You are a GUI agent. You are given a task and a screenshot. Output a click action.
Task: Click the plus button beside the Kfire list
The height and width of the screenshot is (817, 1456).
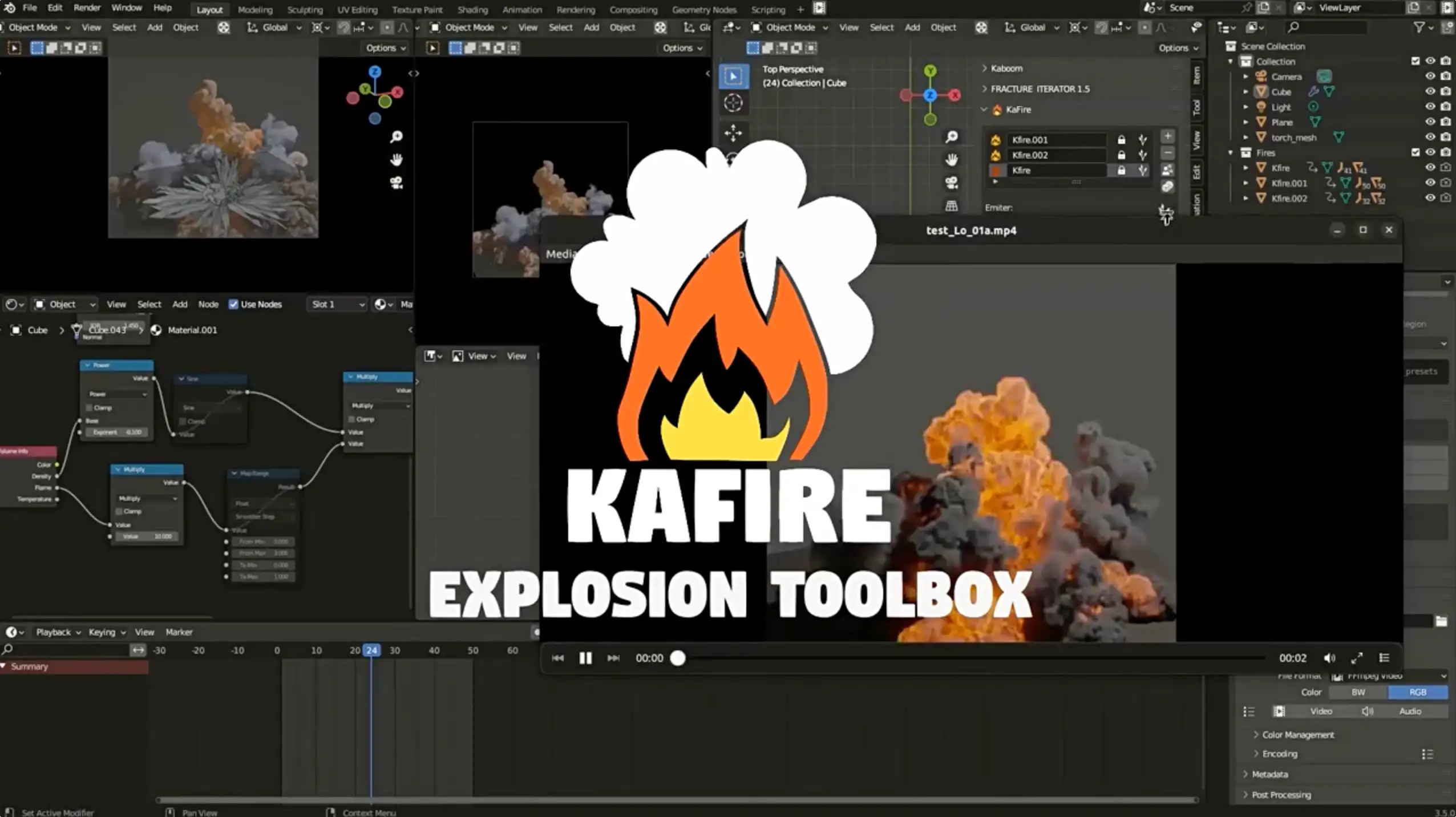pyautogui.click(x=1167, y=136)
